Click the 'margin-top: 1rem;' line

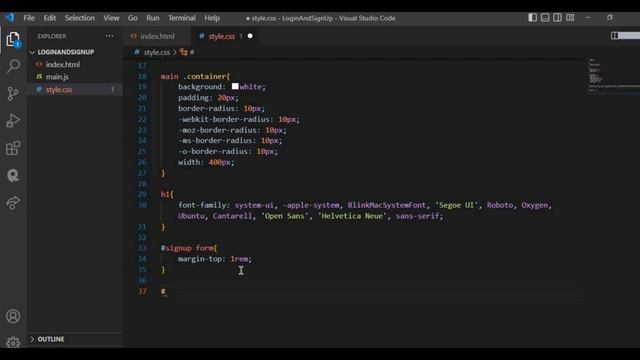pyautogui.click(x=215, y=259)
